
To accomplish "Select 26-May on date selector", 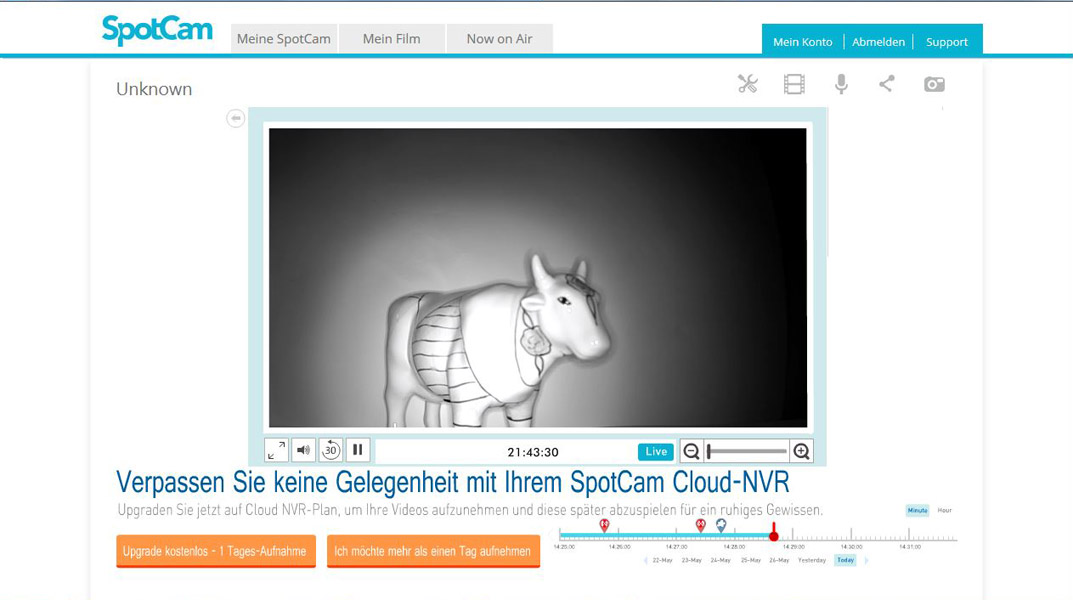I will click(779, 560).
